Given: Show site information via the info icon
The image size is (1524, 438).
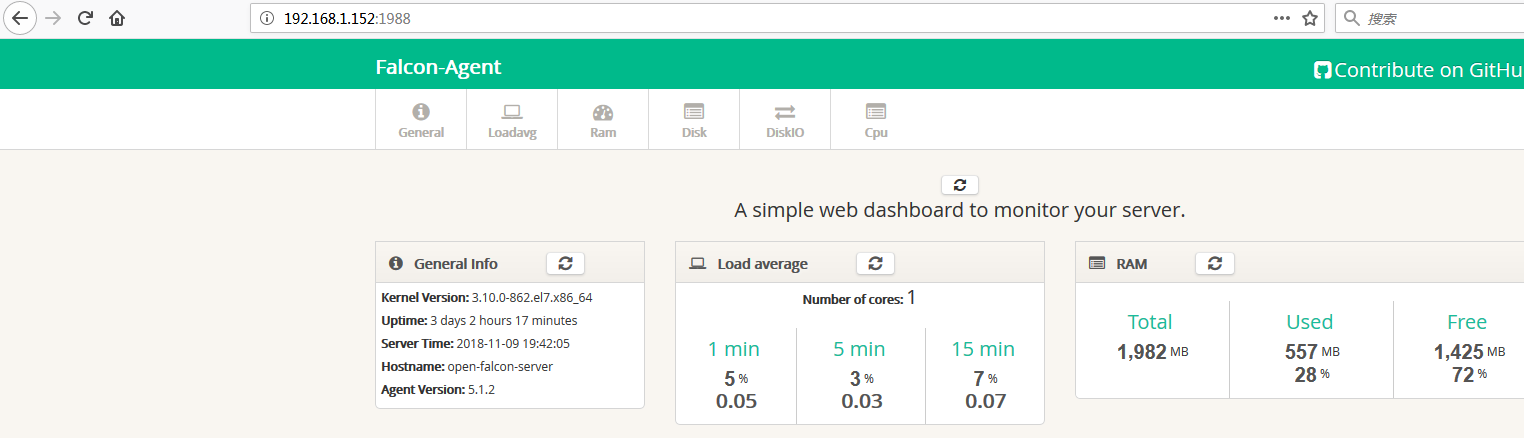Looking at the screenshot, I should point(266,18).
